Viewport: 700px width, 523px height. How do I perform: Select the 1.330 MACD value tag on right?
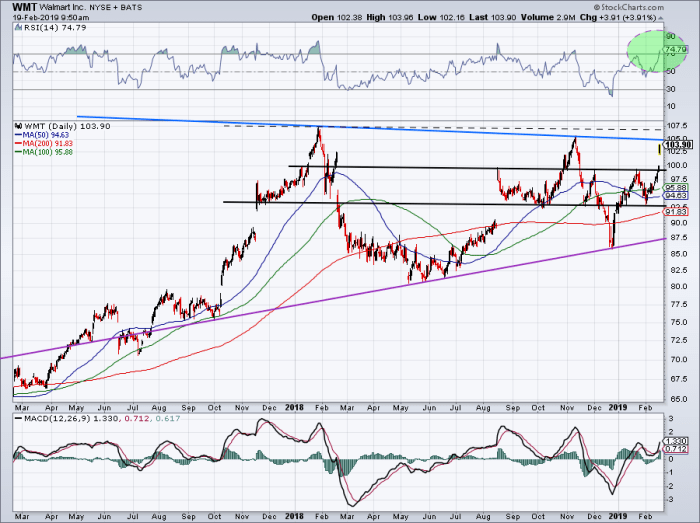[x=675, y=440]
